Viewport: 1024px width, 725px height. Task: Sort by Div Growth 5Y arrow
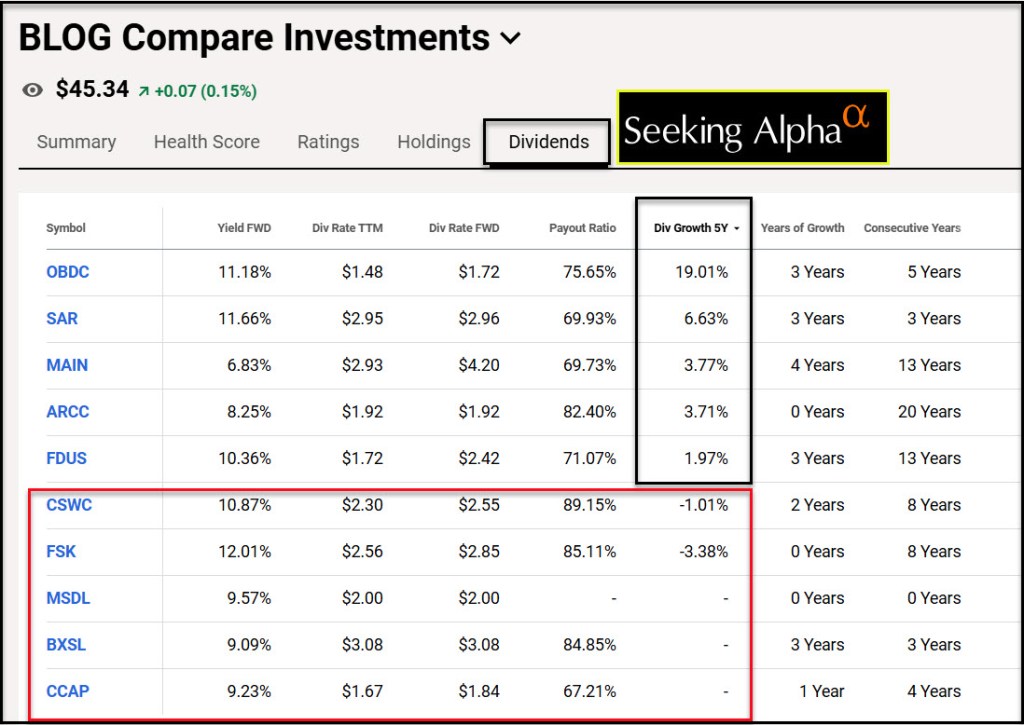[x=737, y=229]
